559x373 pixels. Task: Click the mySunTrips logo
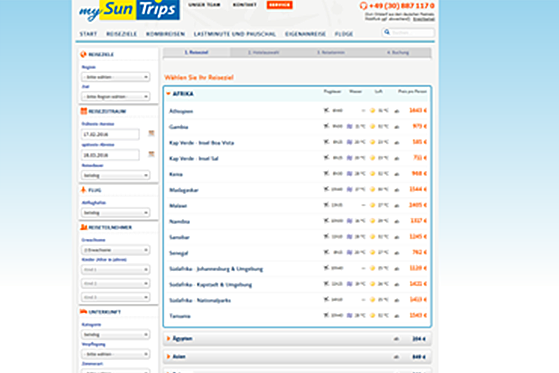click(x=129, y=10)
